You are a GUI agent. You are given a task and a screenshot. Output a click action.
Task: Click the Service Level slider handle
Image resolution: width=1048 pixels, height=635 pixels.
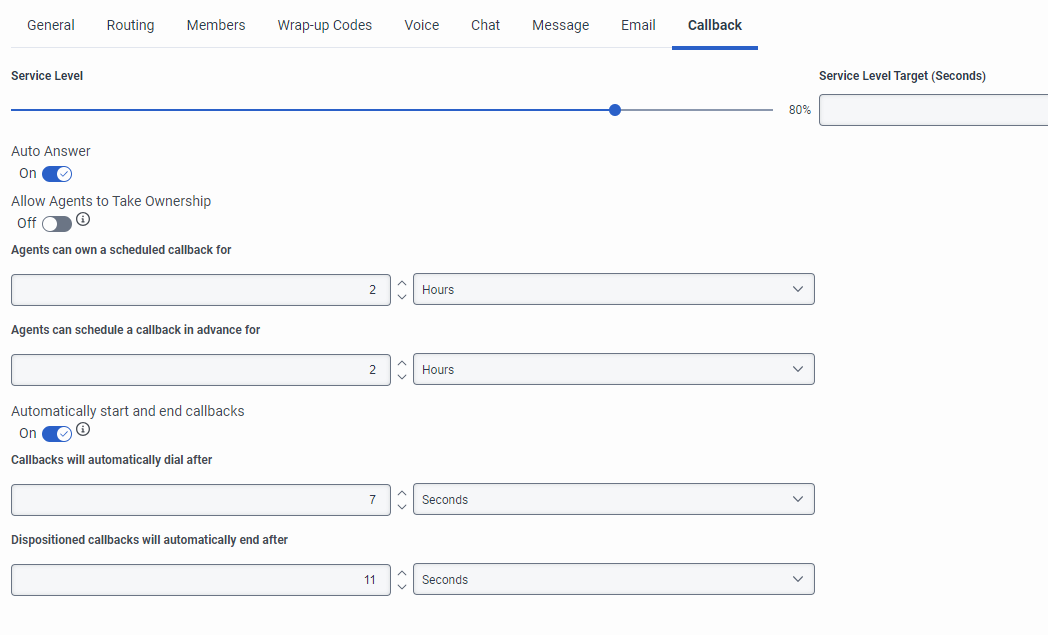615,110
